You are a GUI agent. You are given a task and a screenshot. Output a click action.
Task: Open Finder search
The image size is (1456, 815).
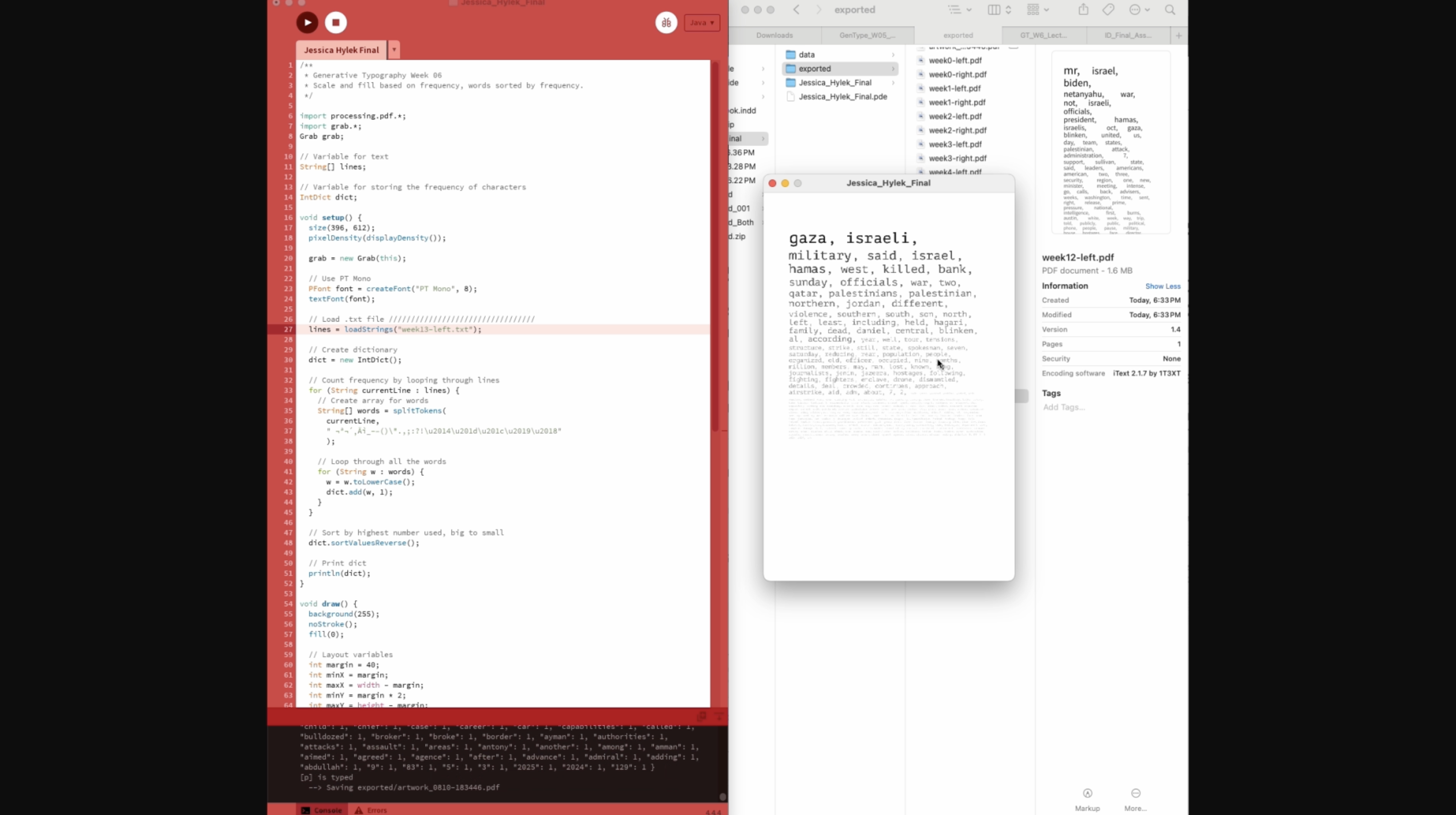point(1170,10)
